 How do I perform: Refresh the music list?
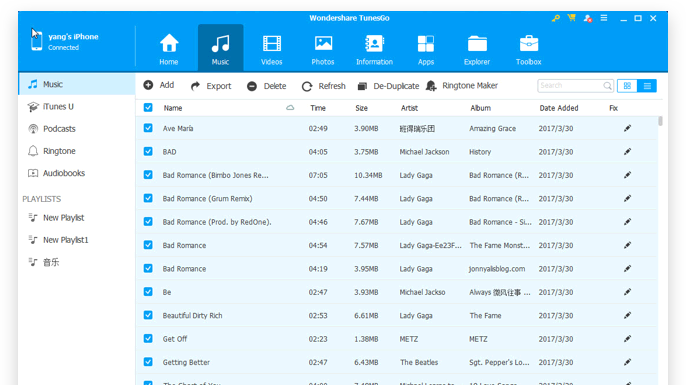pyautogui.click(x=324, y=86)
